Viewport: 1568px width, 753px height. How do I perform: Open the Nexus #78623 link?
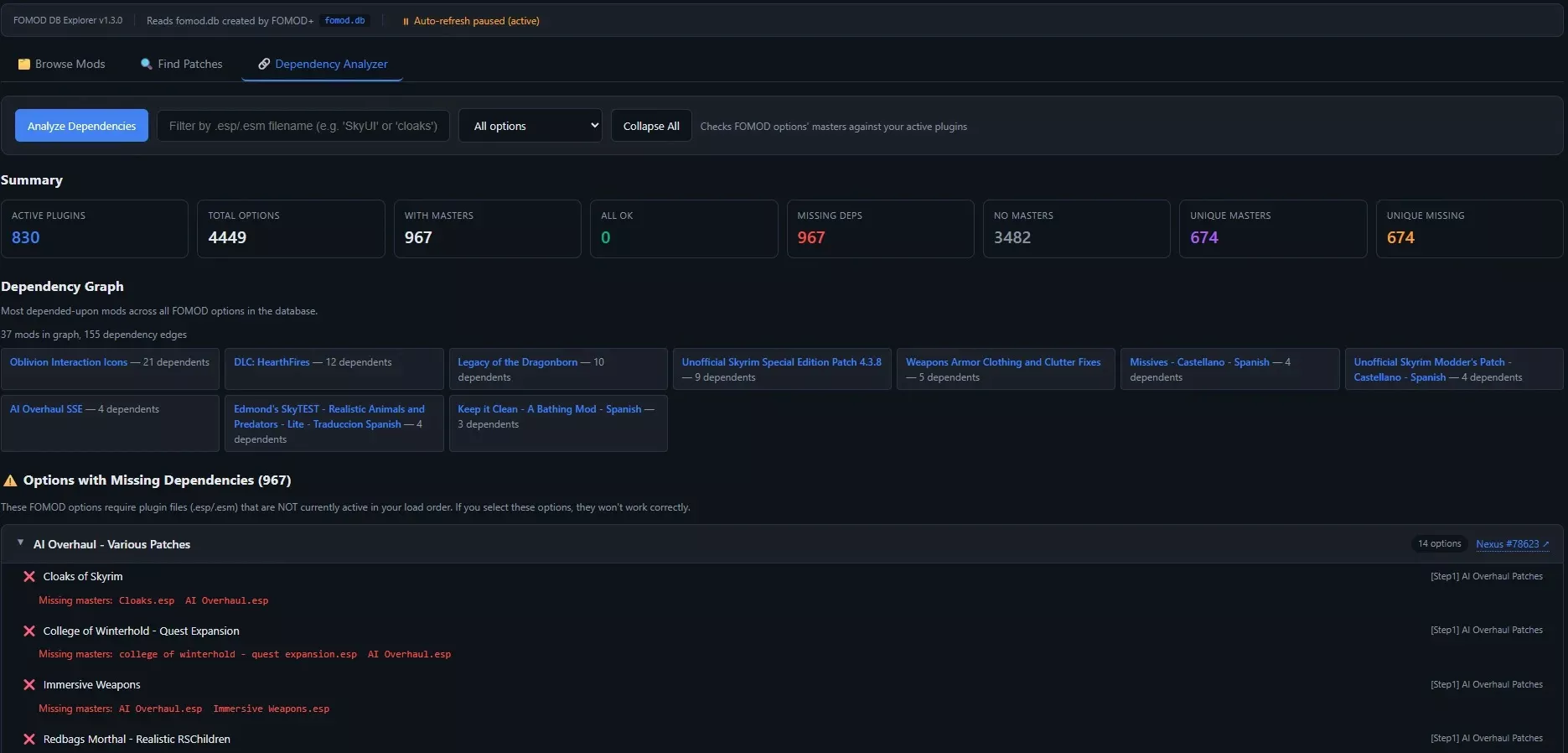[1513, 544]
